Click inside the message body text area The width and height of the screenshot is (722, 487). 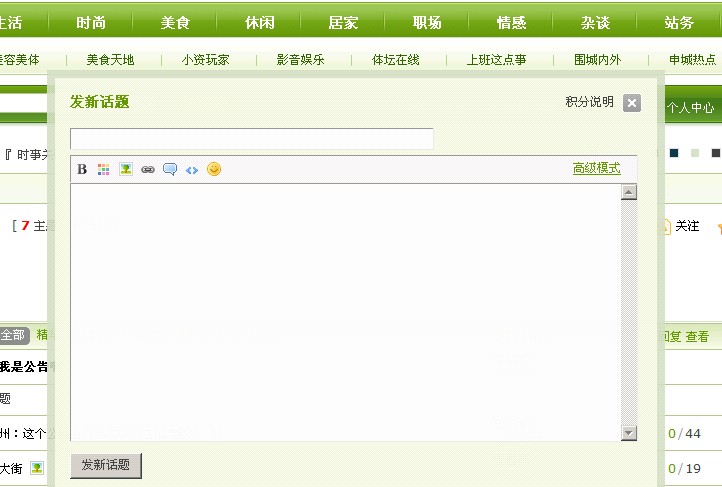[x=345, y=312]
